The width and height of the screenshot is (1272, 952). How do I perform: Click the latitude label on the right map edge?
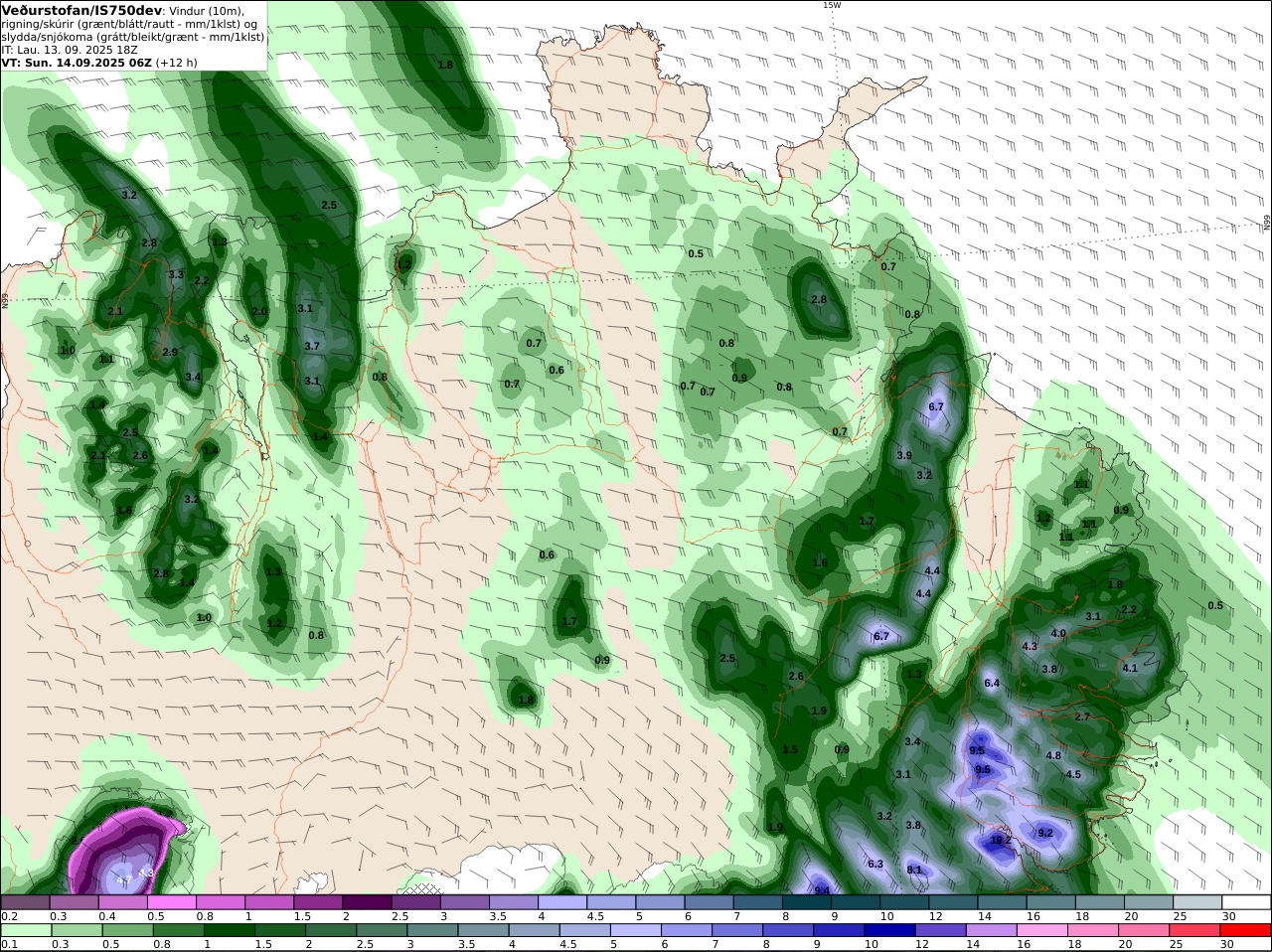[x=1267, y=223]
